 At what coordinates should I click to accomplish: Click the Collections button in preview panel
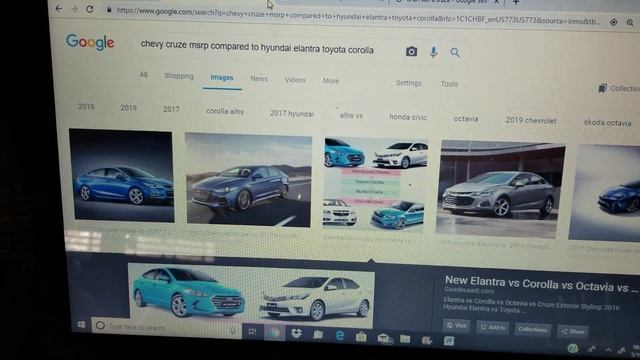[532, 329]
